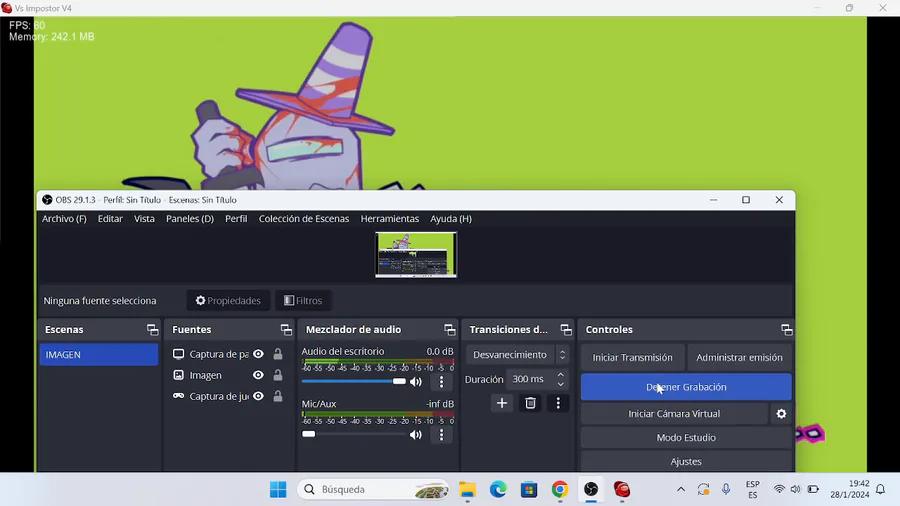Open Herramientas menu
Image resolution: width=900 pixels, height=506 pixels.
(x=390, y=219)
